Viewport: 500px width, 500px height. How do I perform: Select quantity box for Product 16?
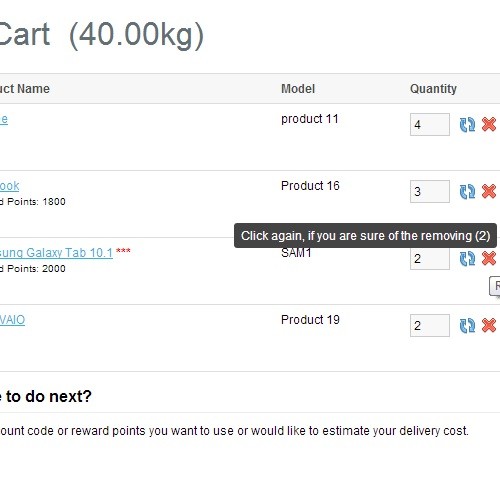coord(430,192)
